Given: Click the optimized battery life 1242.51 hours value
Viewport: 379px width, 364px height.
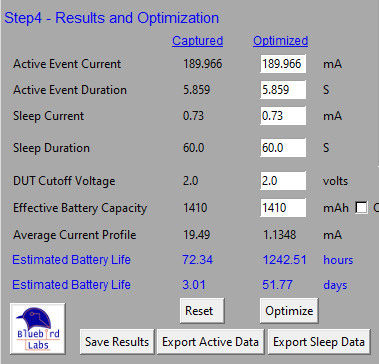Looking at the screenshot, I should (x=284, y=260).
